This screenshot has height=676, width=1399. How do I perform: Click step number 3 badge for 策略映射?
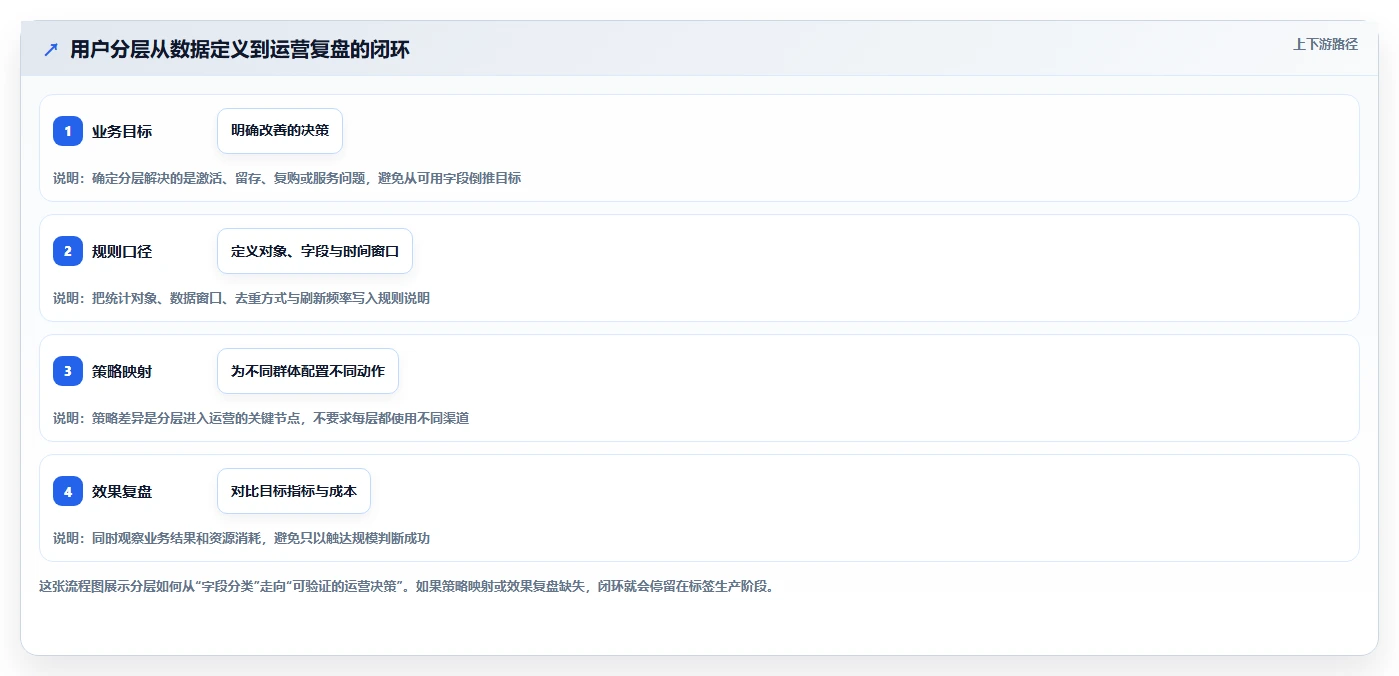68,371
